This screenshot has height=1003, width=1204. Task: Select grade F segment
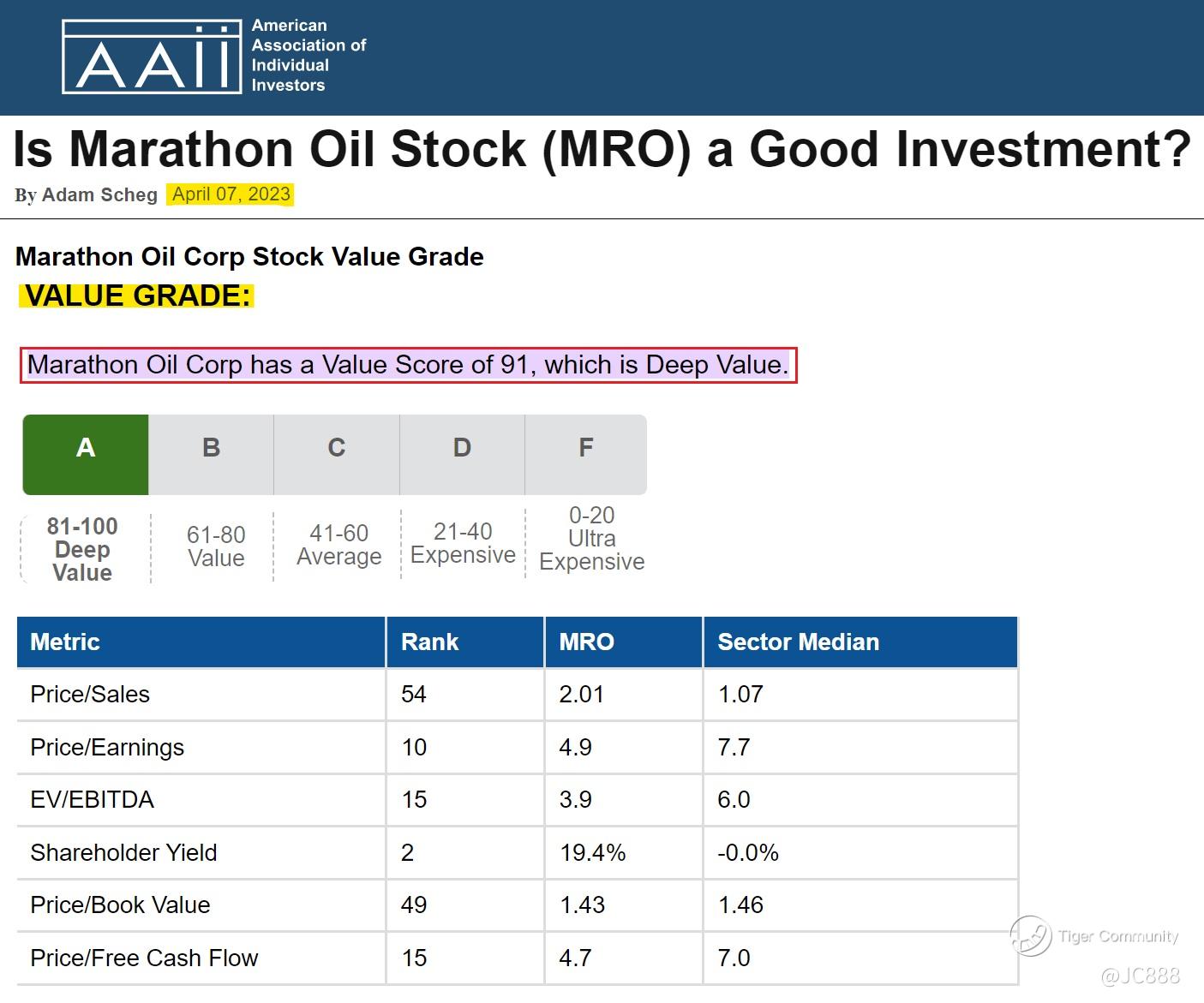(586, 455)
